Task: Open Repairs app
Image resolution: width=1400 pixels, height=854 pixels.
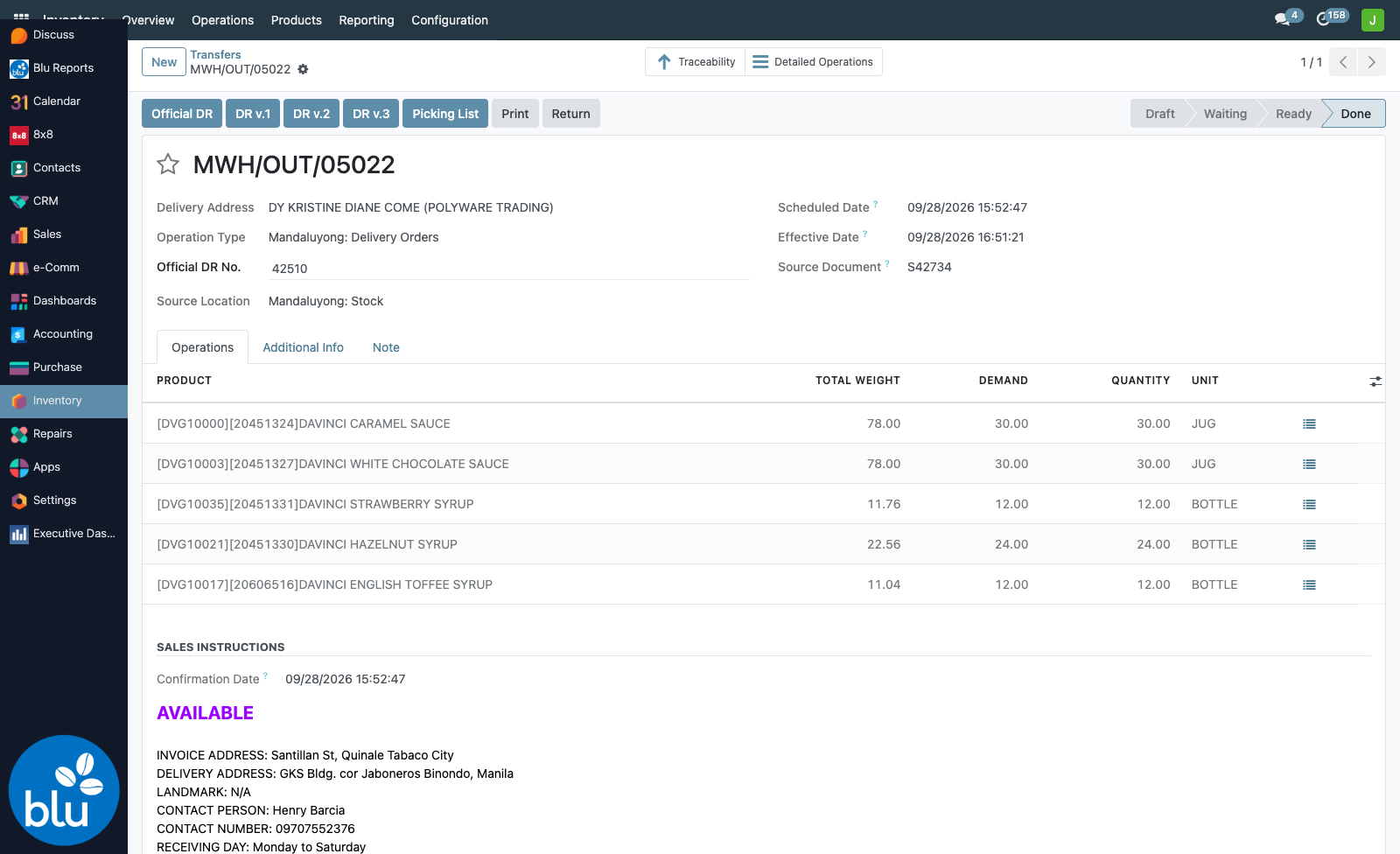Action: [x=64, y=434]
